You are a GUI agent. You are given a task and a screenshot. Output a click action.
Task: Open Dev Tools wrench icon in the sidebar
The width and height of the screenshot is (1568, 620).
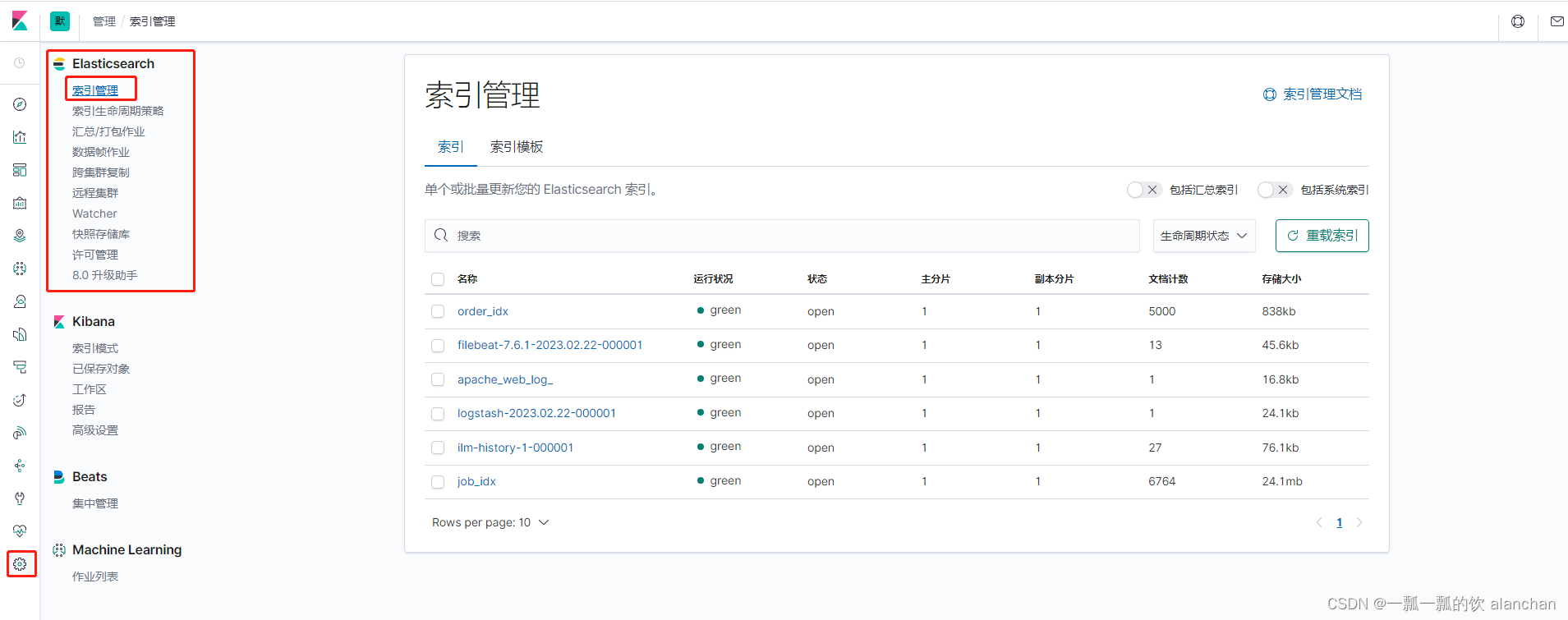pos(20,498)
